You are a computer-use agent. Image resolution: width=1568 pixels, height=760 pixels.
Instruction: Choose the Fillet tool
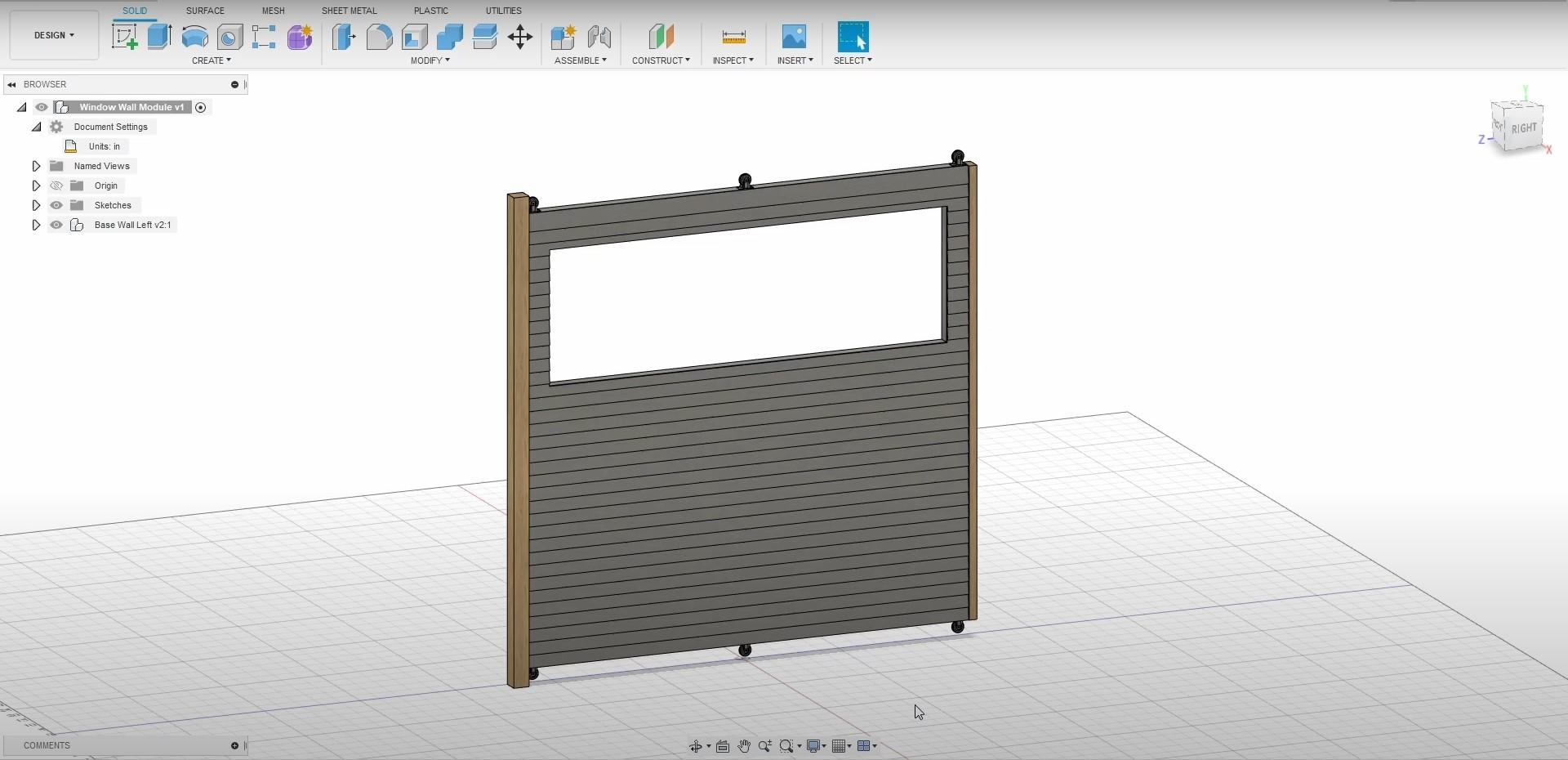tap(379, 37)
